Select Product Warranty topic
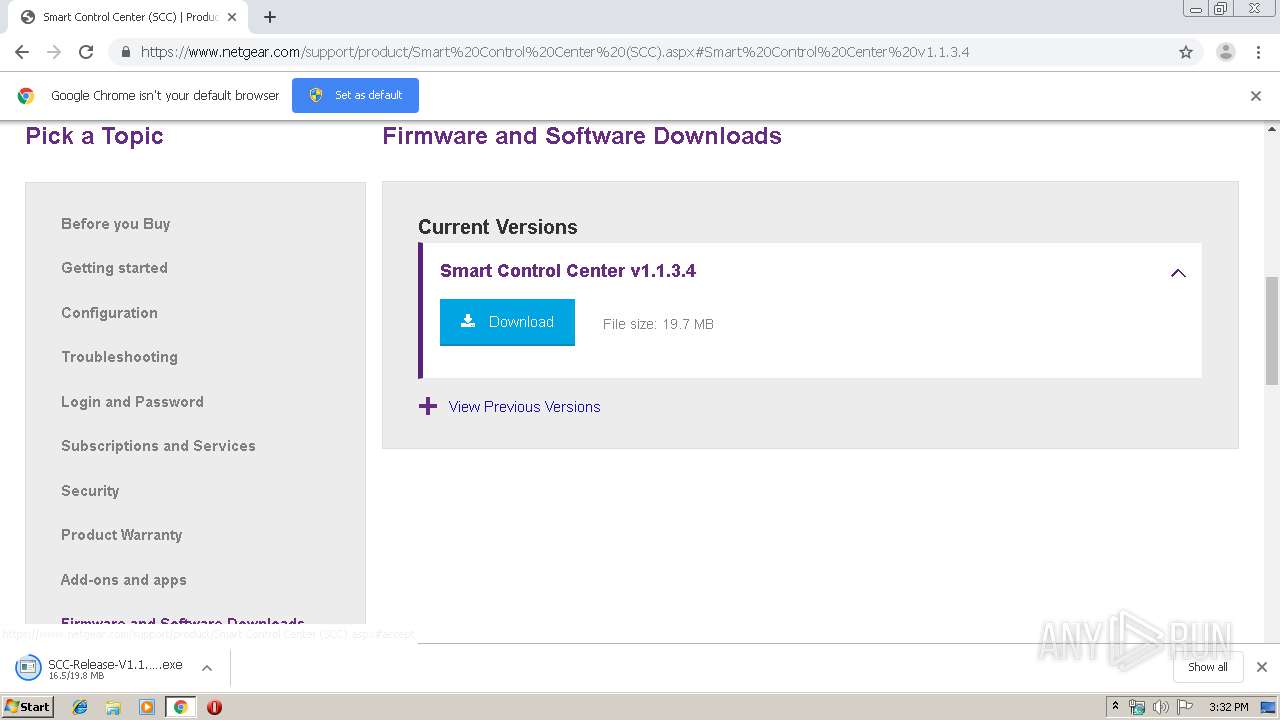 click(122, 535)
